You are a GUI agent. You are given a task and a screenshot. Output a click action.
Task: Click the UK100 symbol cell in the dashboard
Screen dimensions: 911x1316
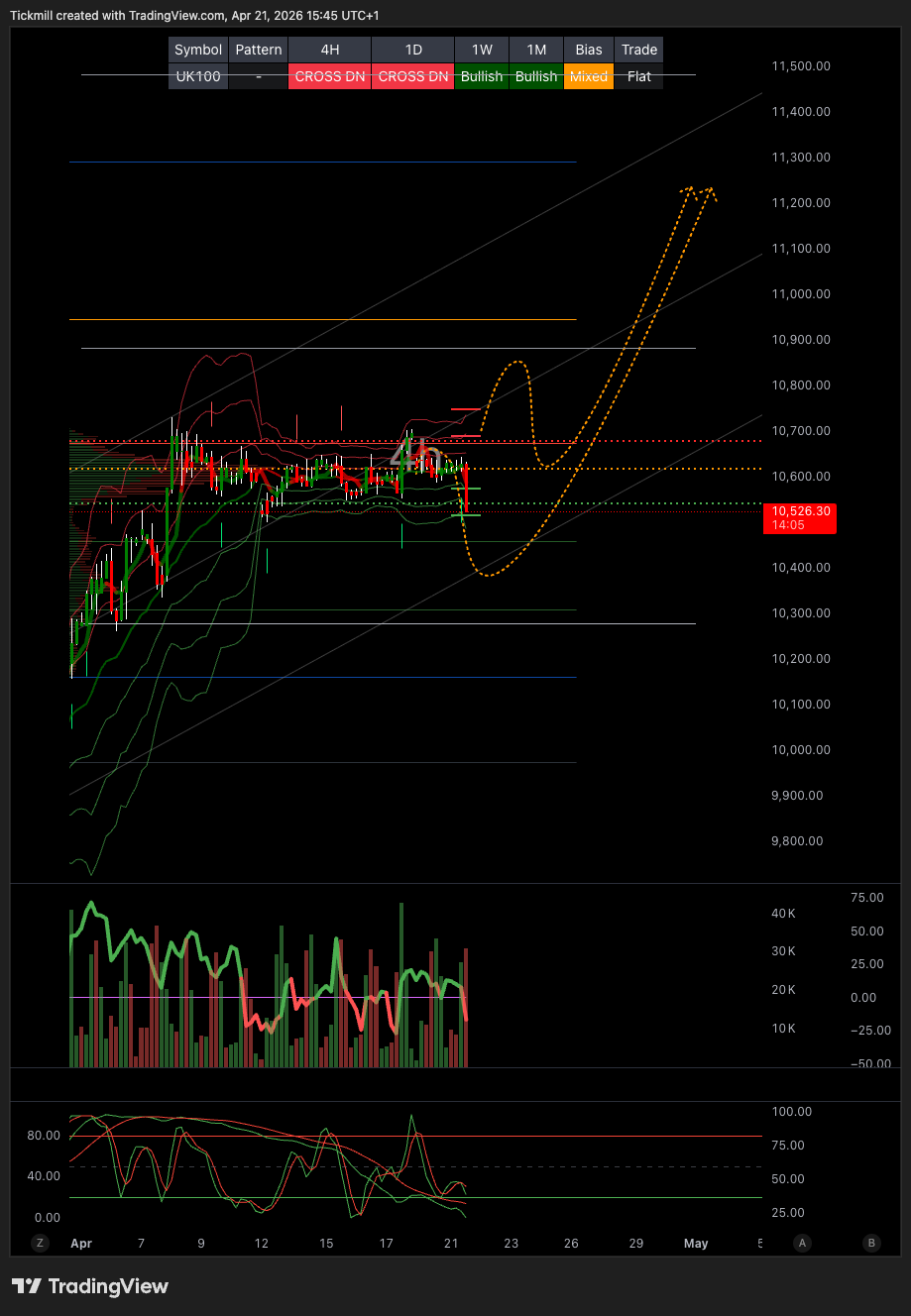point(197,76)
